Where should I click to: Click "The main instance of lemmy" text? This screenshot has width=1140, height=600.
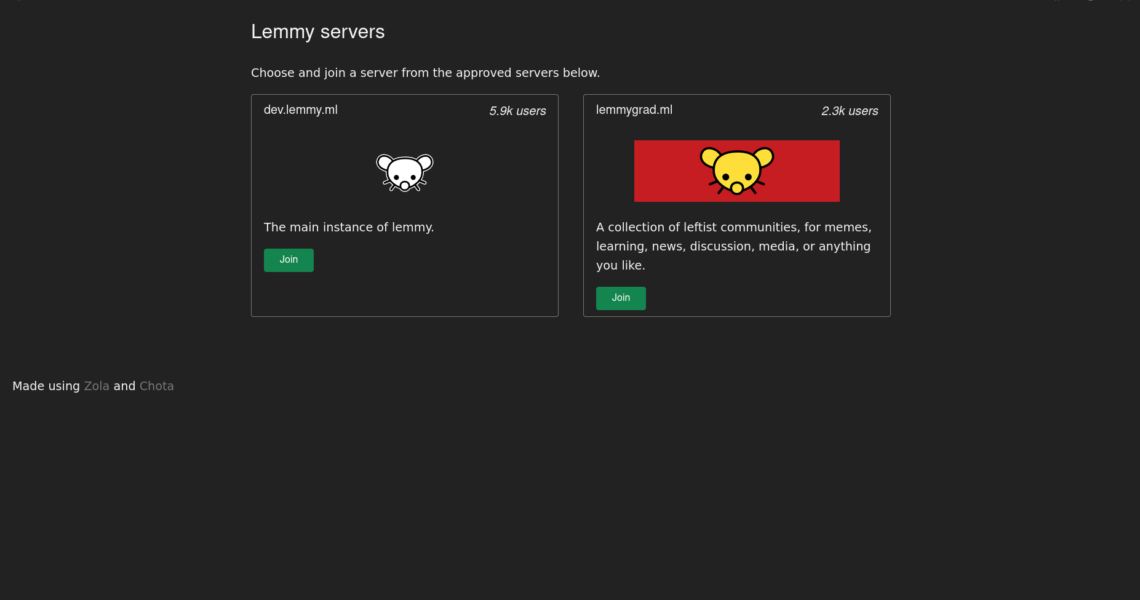pos(348,227)
